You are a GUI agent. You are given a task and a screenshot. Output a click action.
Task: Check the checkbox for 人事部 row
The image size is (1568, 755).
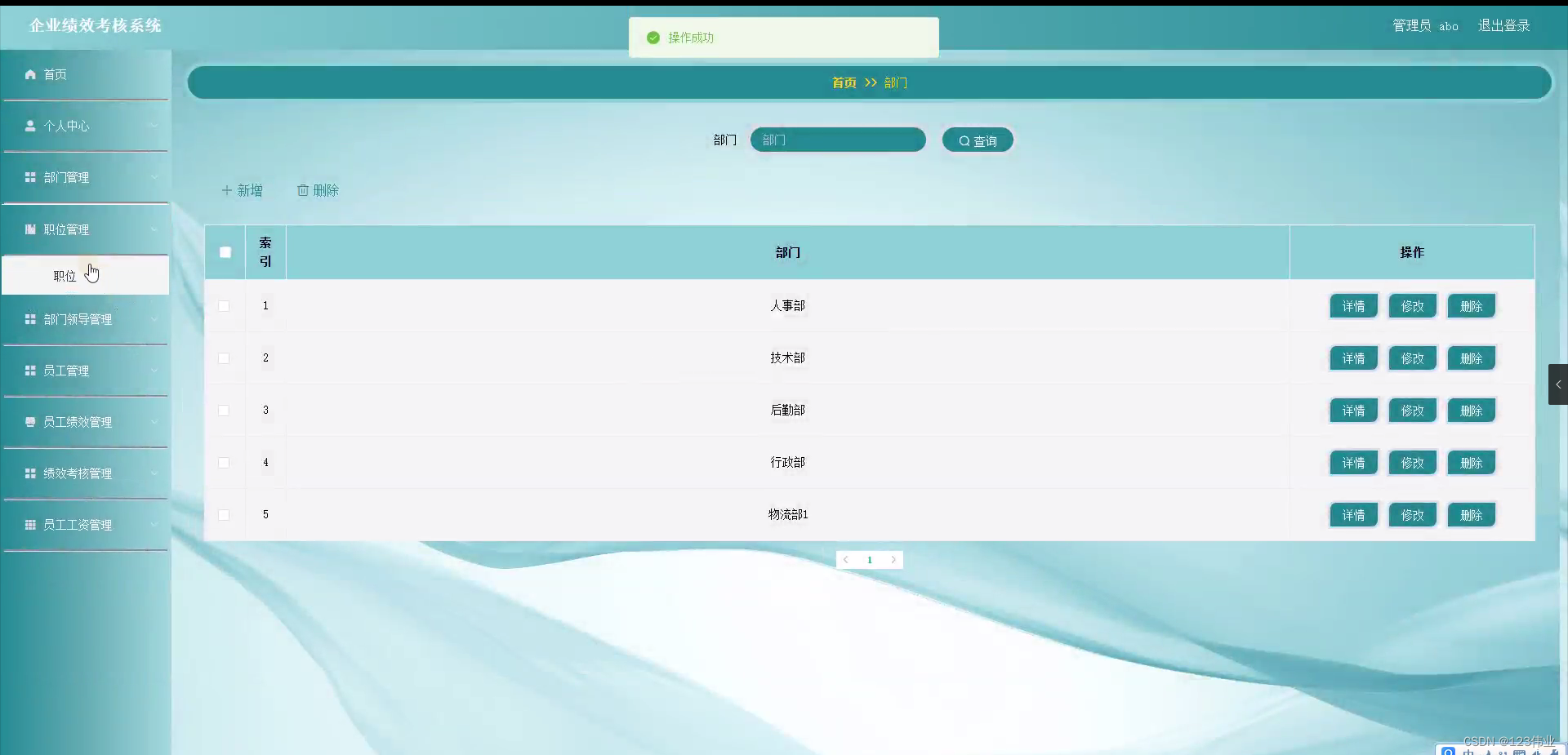tap(224, 306)
